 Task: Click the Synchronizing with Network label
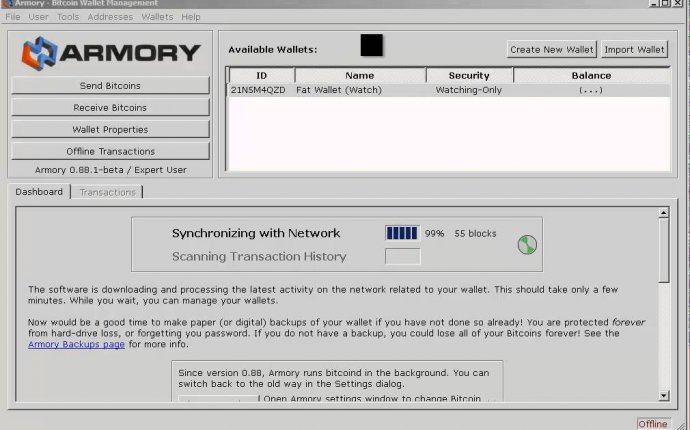point(256,233)
